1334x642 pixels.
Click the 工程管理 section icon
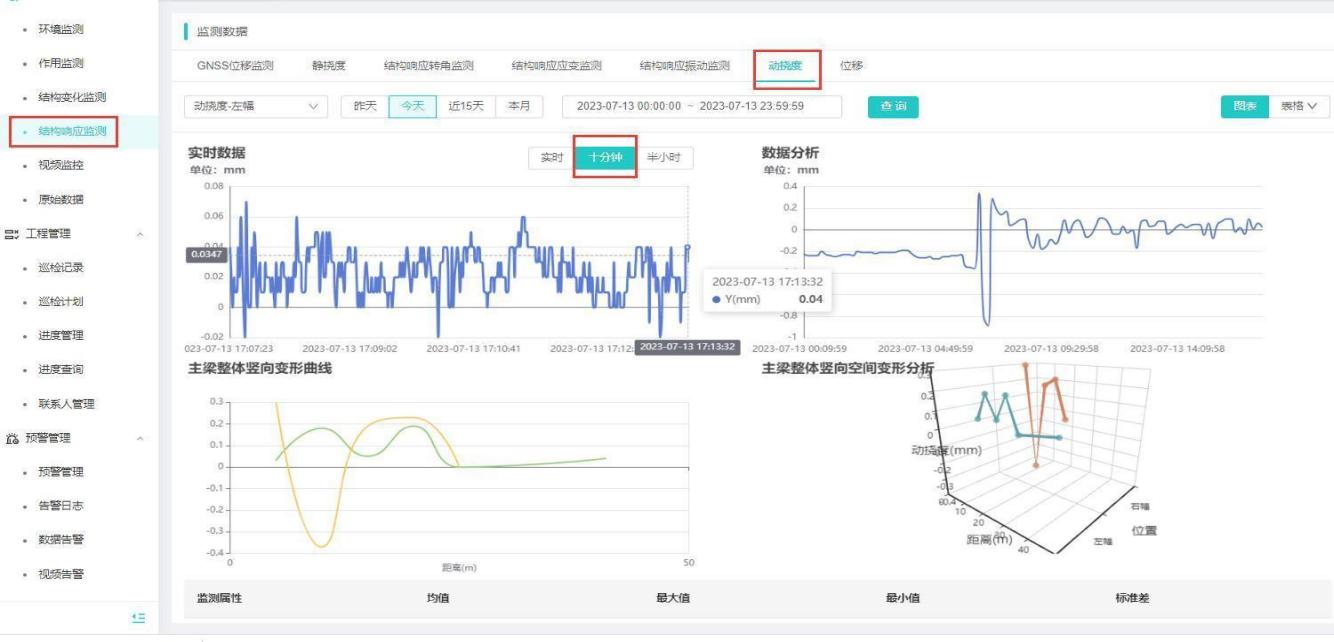[13, 234]
